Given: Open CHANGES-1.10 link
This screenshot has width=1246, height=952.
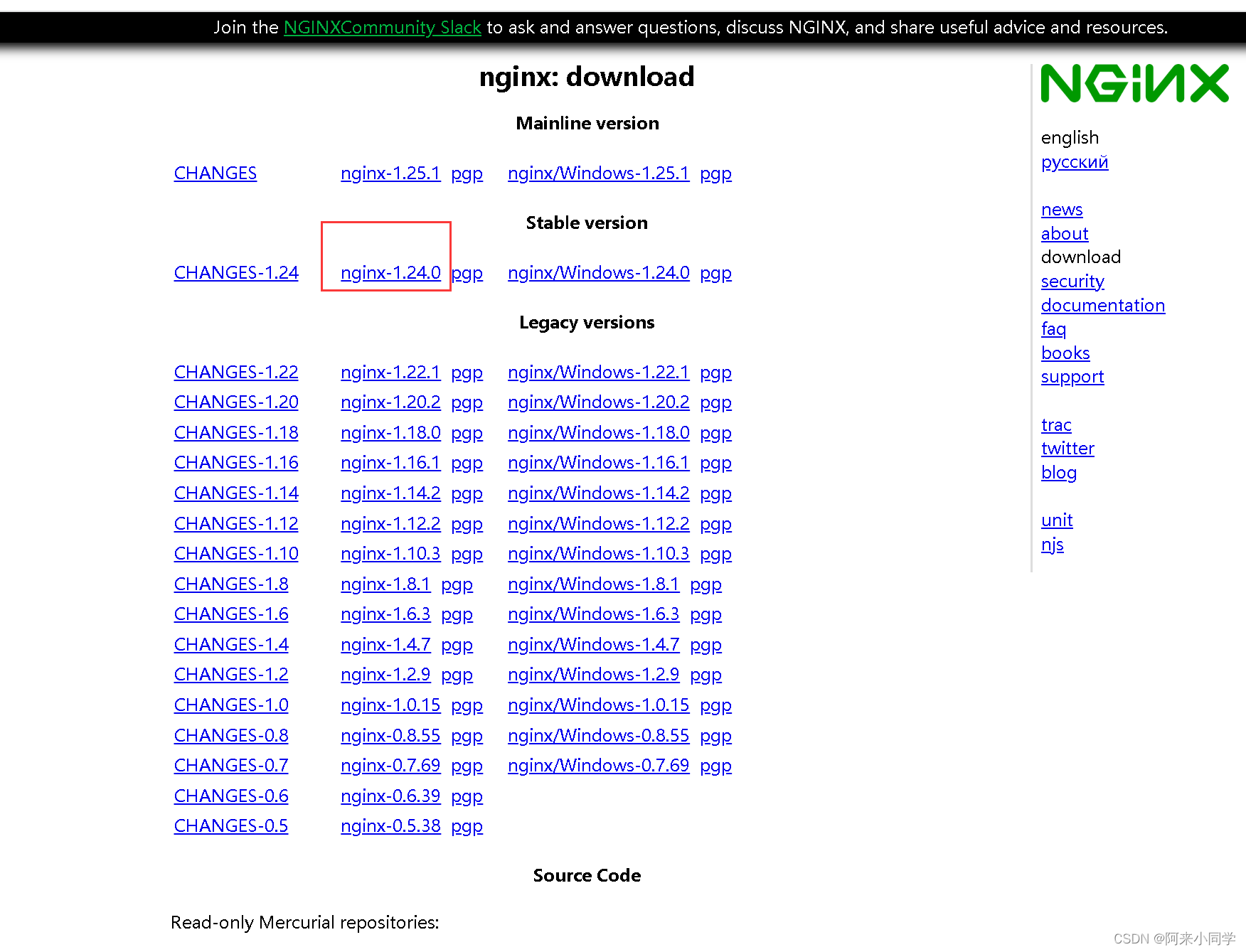Looking at the screenshot, I should coord(236,554).
